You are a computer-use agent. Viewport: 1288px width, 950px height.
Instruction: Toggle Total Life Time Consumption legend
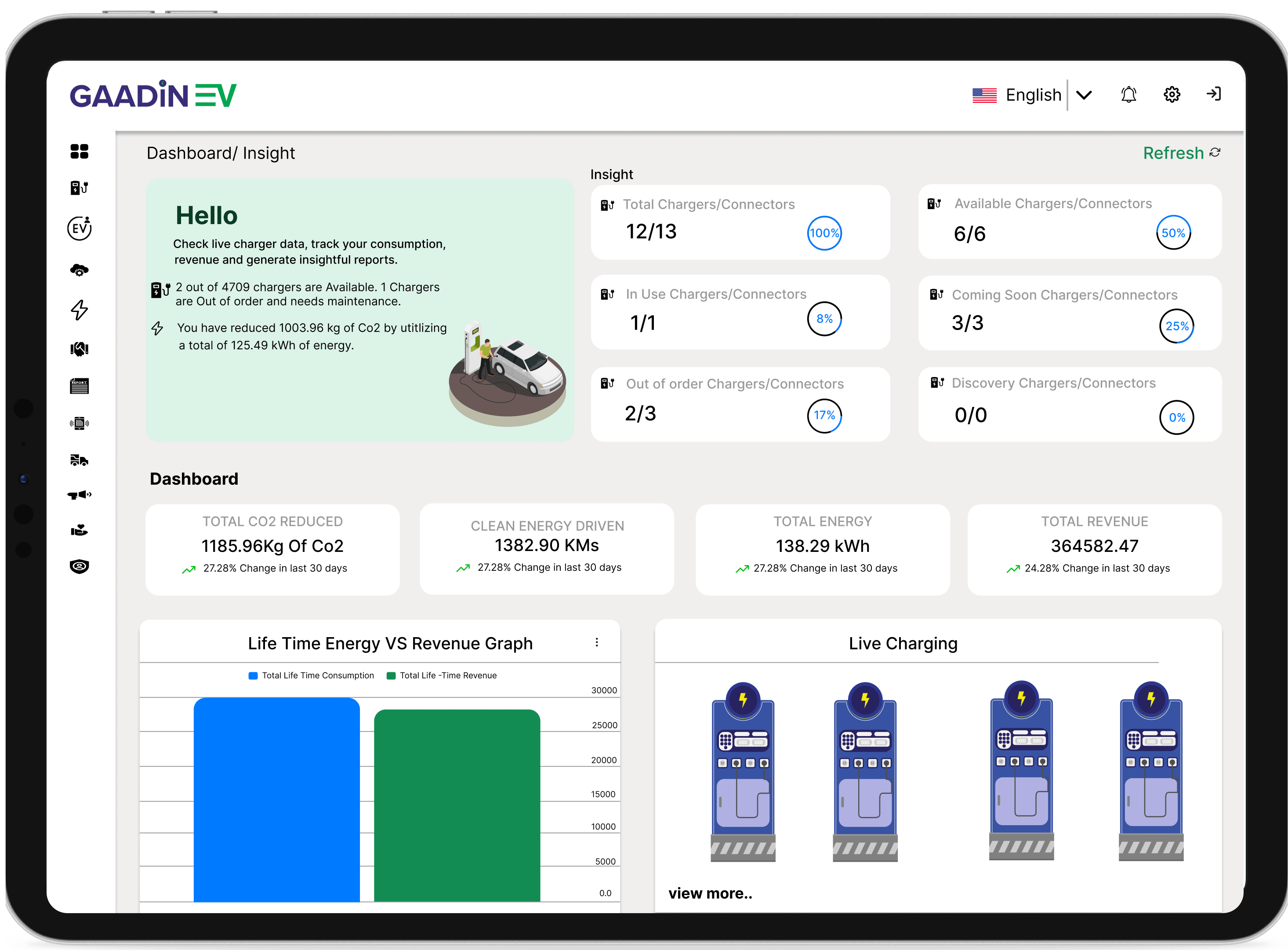coord(311,676)
